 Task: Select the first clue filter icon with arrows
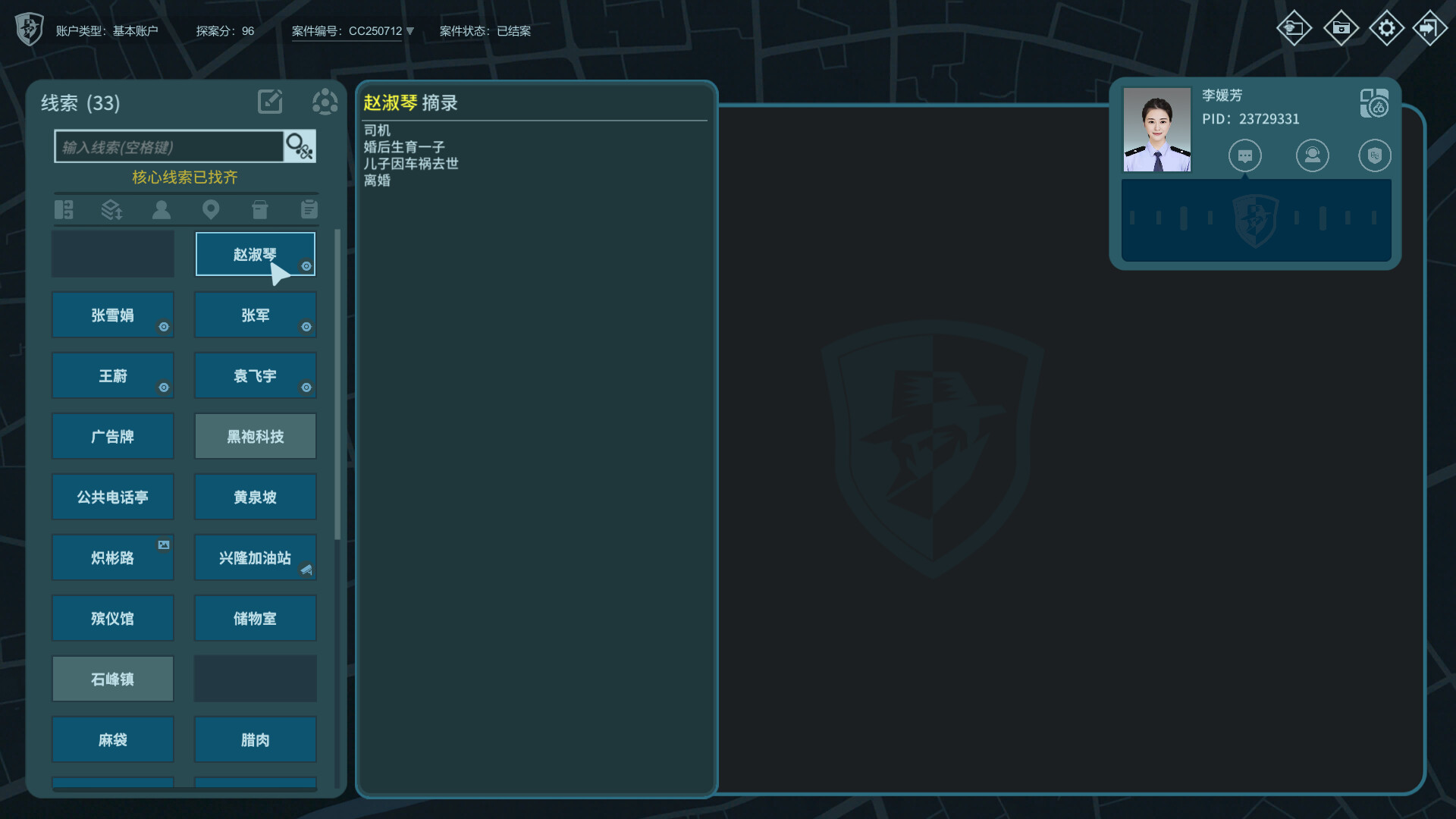[64, 209]
